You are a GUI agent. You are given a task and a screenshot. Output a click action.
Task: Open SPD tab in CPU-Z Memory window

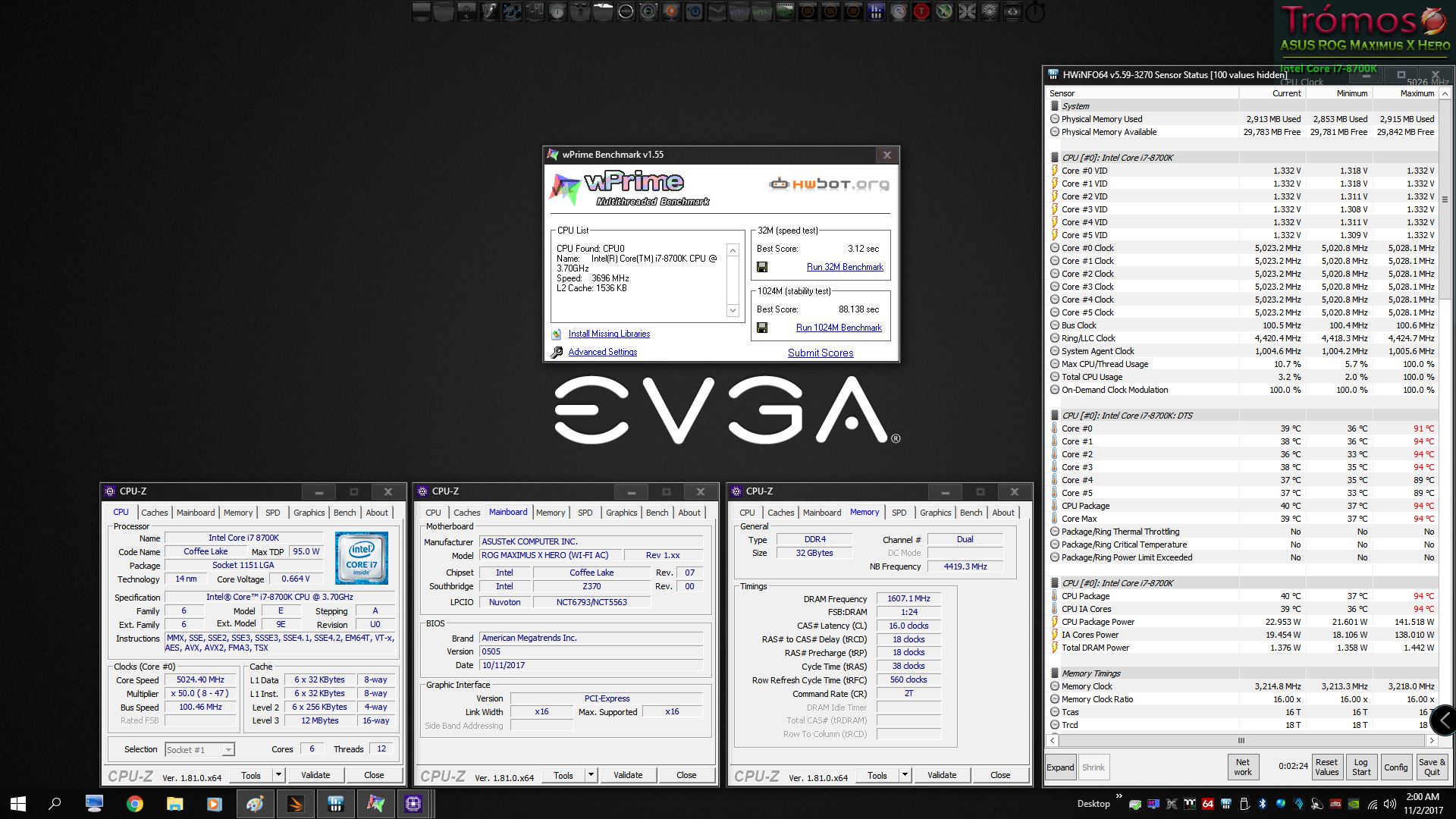coord(899,513)
